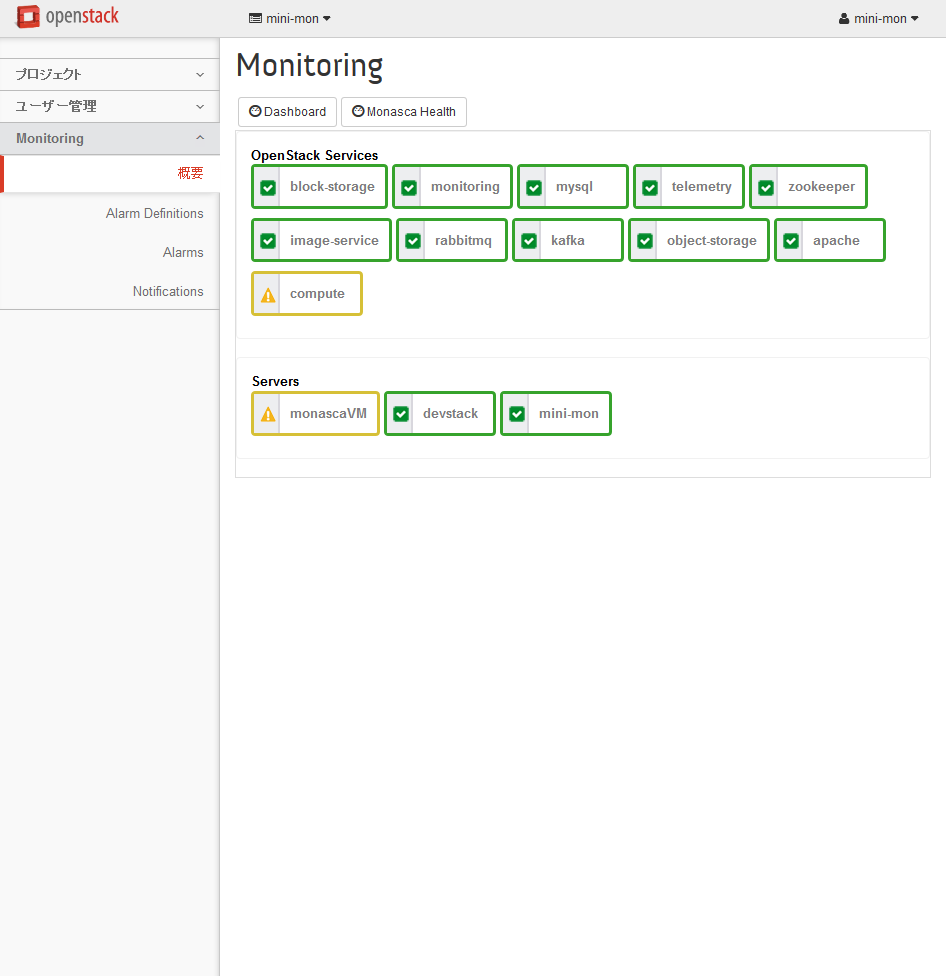Click the green check icon for image-service
Screen dimensions: 946x976
(x=268, y=241)
